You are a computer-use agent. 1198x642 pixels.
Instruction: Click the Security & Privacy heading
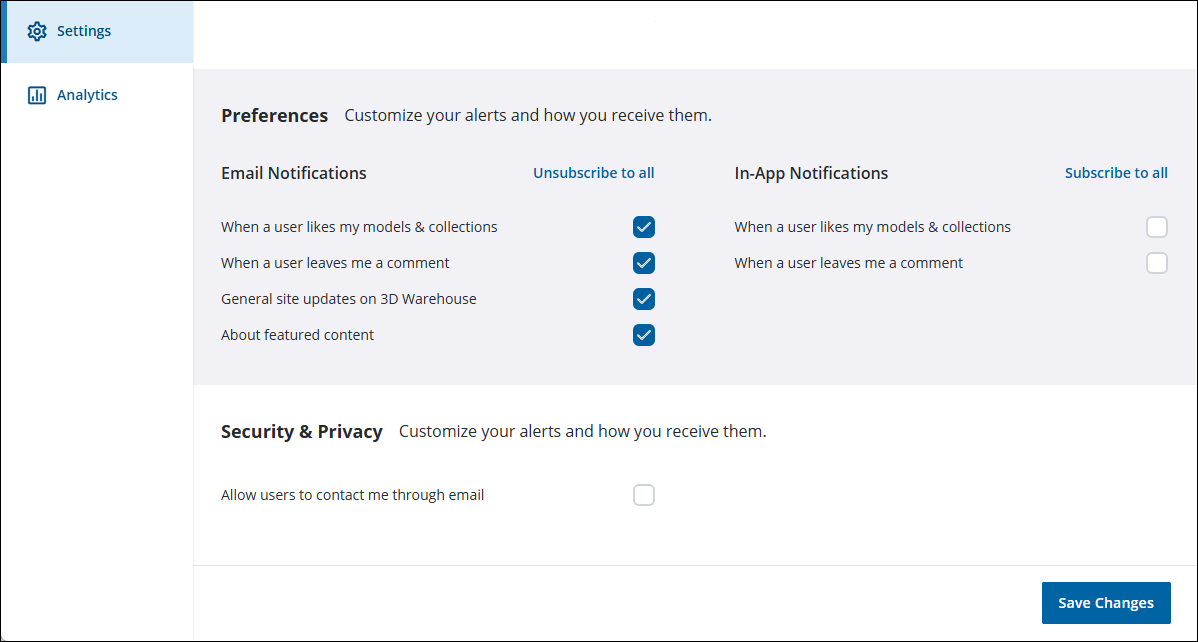[x=302, y=432]
